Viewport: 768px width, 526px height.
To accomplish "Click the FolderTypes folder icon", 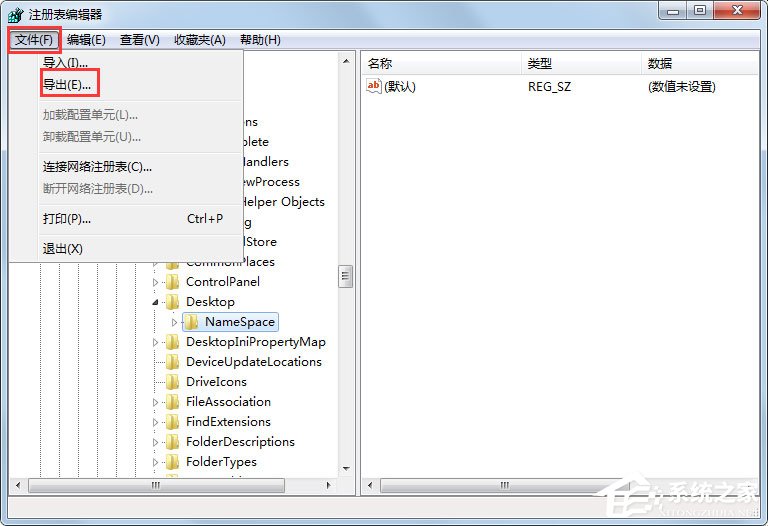I will coord(172,462).
